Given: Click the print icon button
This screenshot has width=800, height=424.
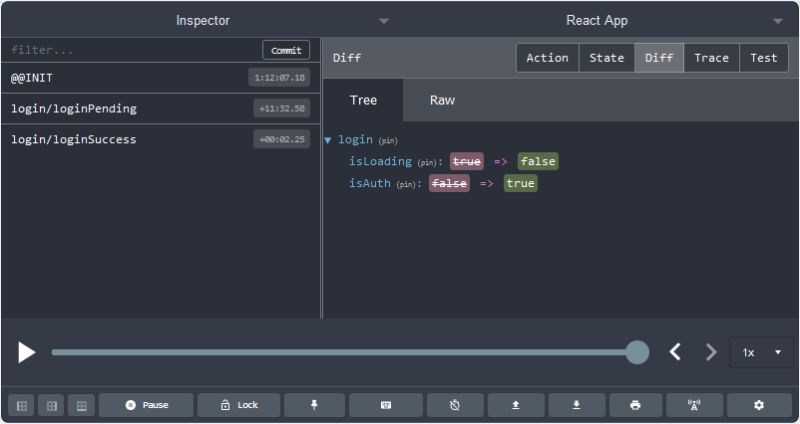Looking at the screenshot, I should pyautogui.click(x=636, y=405).
